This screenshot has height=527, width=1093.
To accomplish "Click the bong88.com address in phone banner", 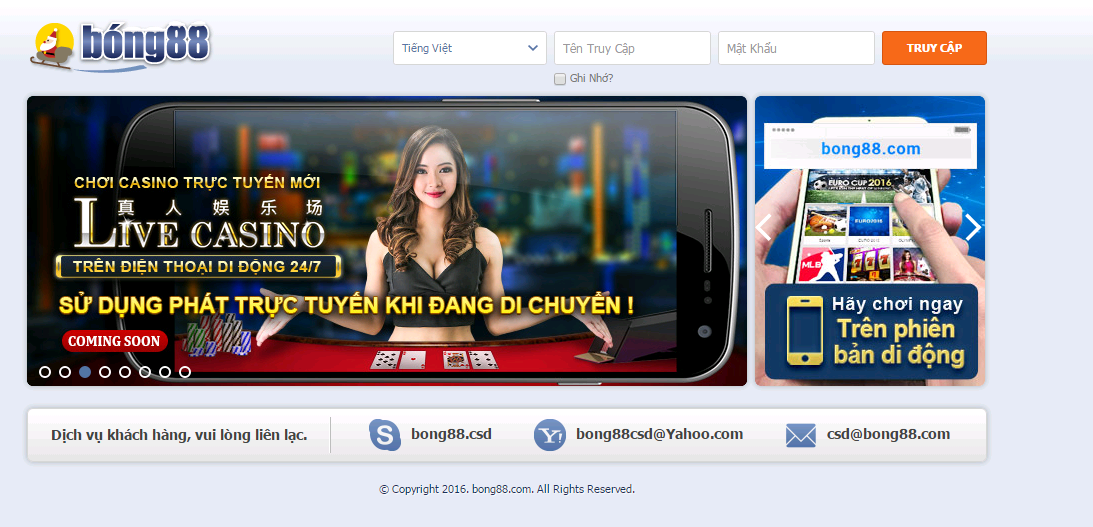I will click(x=871, y=148).
